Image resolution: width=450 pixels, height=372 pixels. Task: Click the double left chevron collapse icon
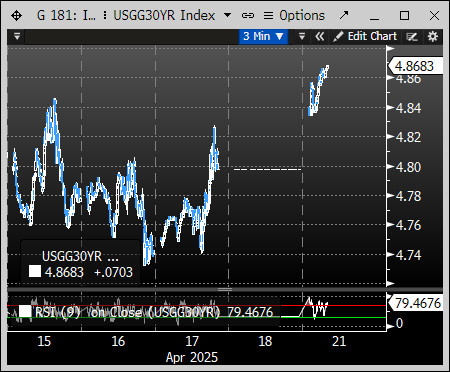[x=319, y=36]
